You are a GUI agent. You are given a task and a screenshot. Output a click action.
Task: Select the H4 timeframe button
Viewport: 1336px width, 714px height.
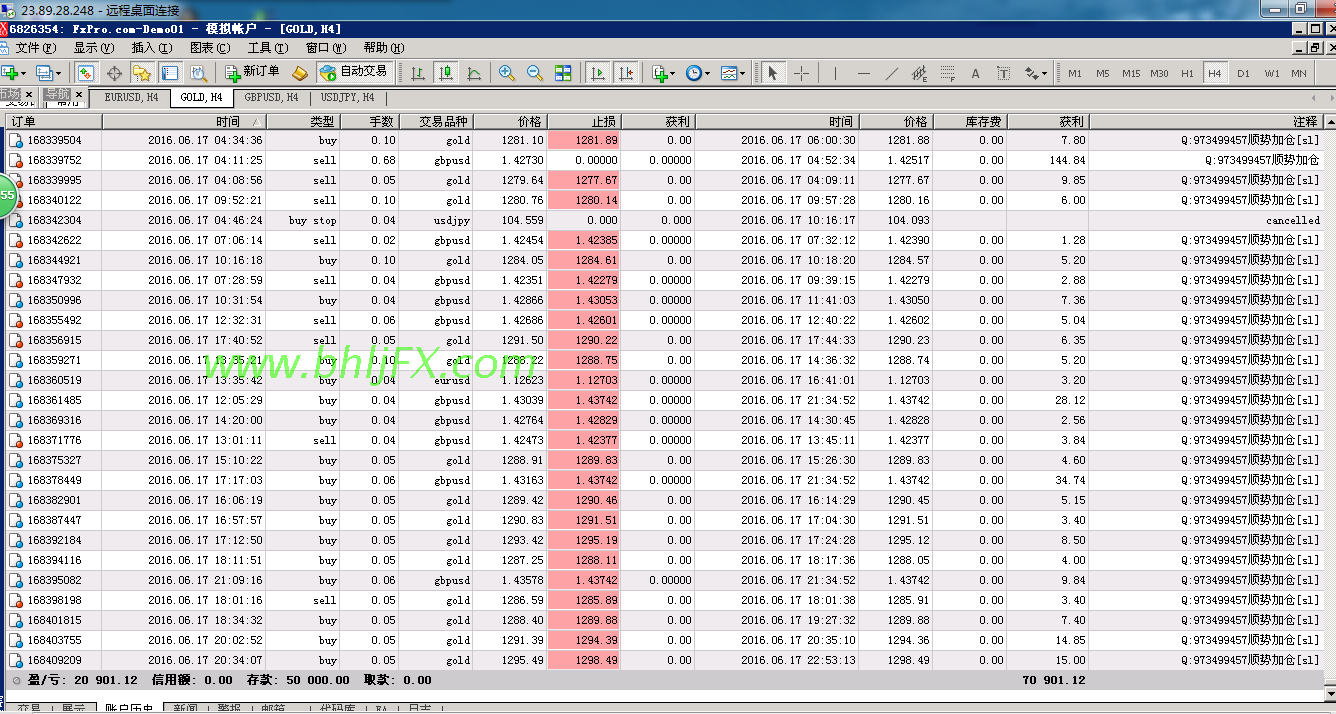point(1214,73)
